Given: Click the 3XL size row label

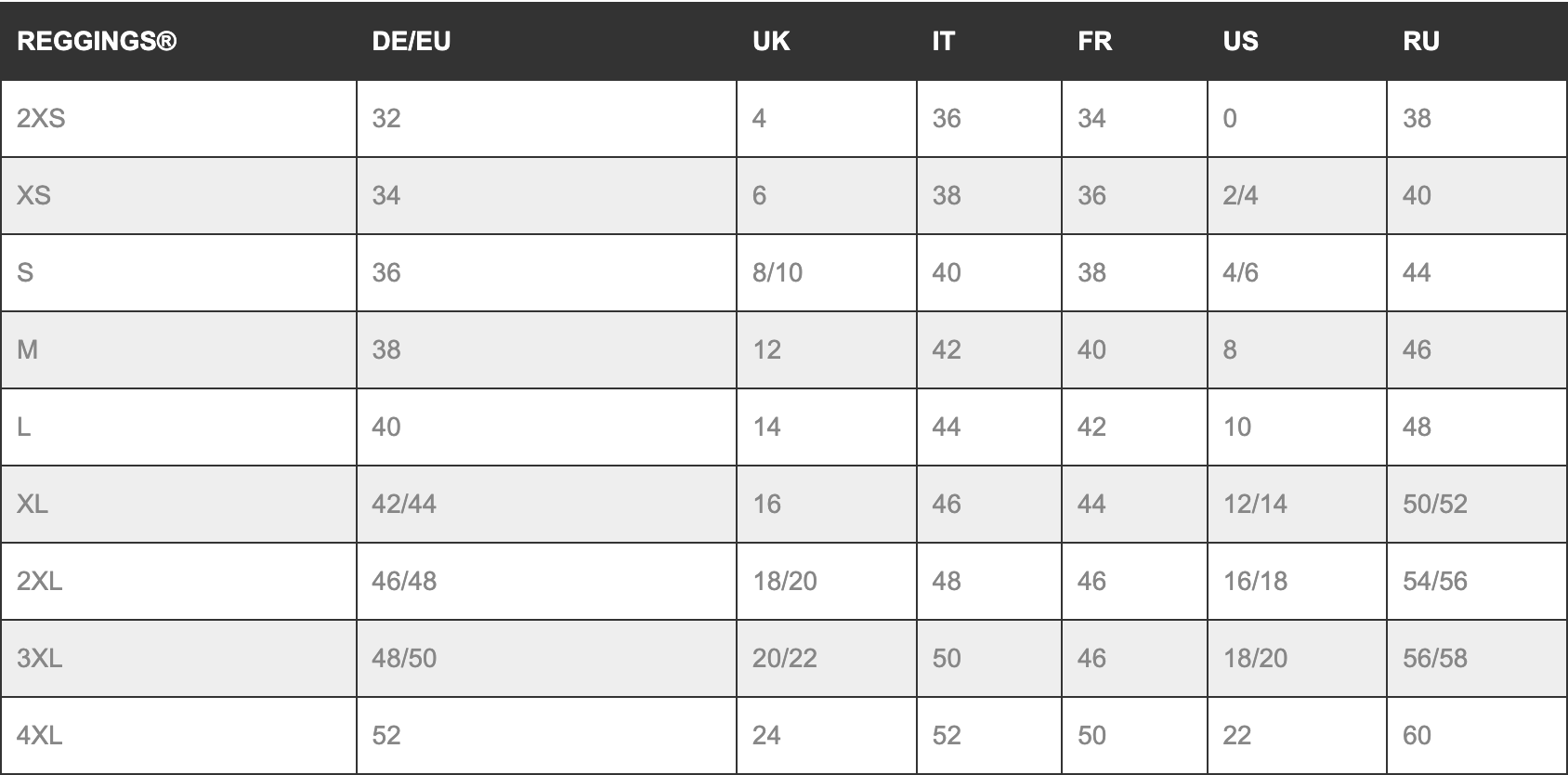Looking at the screenshot, I should pos(40,659).
